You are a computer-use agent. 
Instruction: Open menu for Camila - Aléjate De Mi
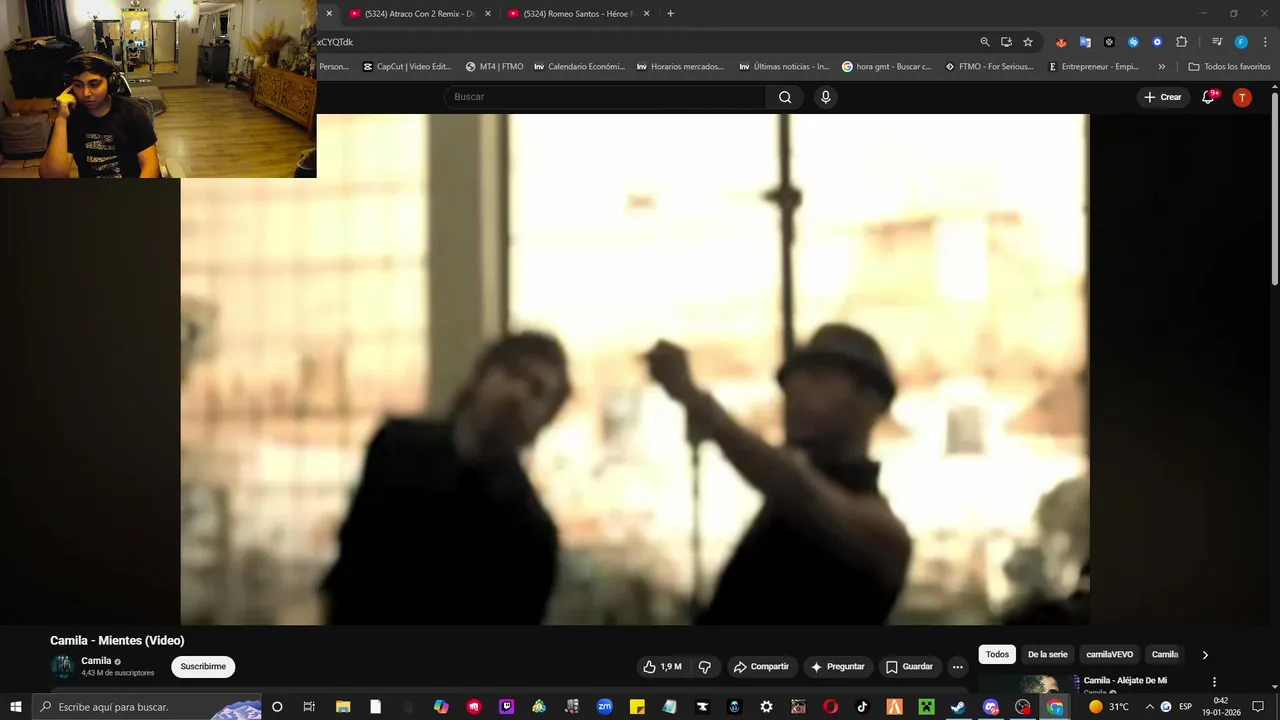click(1215, 682)
